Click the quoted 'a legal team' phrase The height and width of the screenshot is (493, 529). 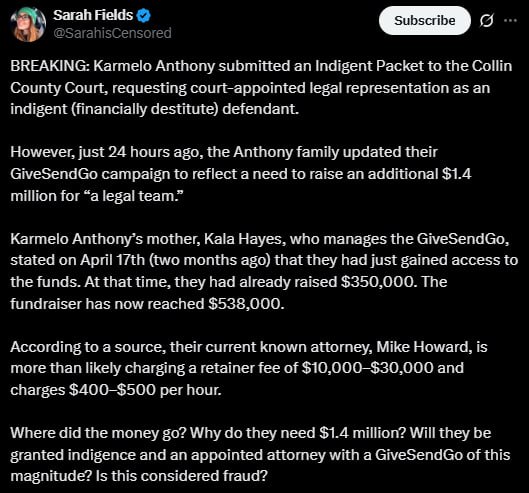(x=136, y=196)
